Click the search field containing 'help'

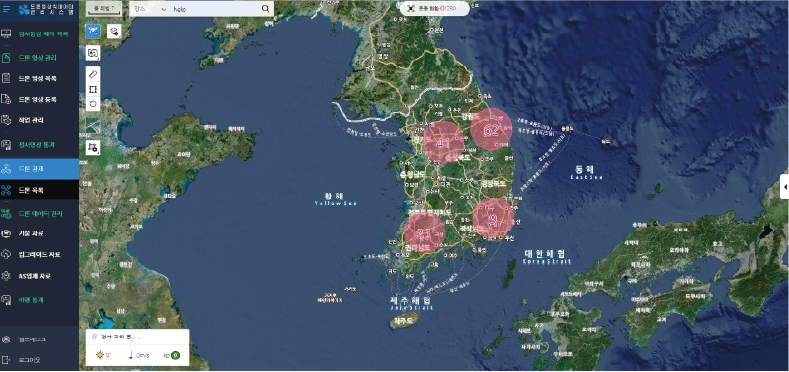click(214, 9)
